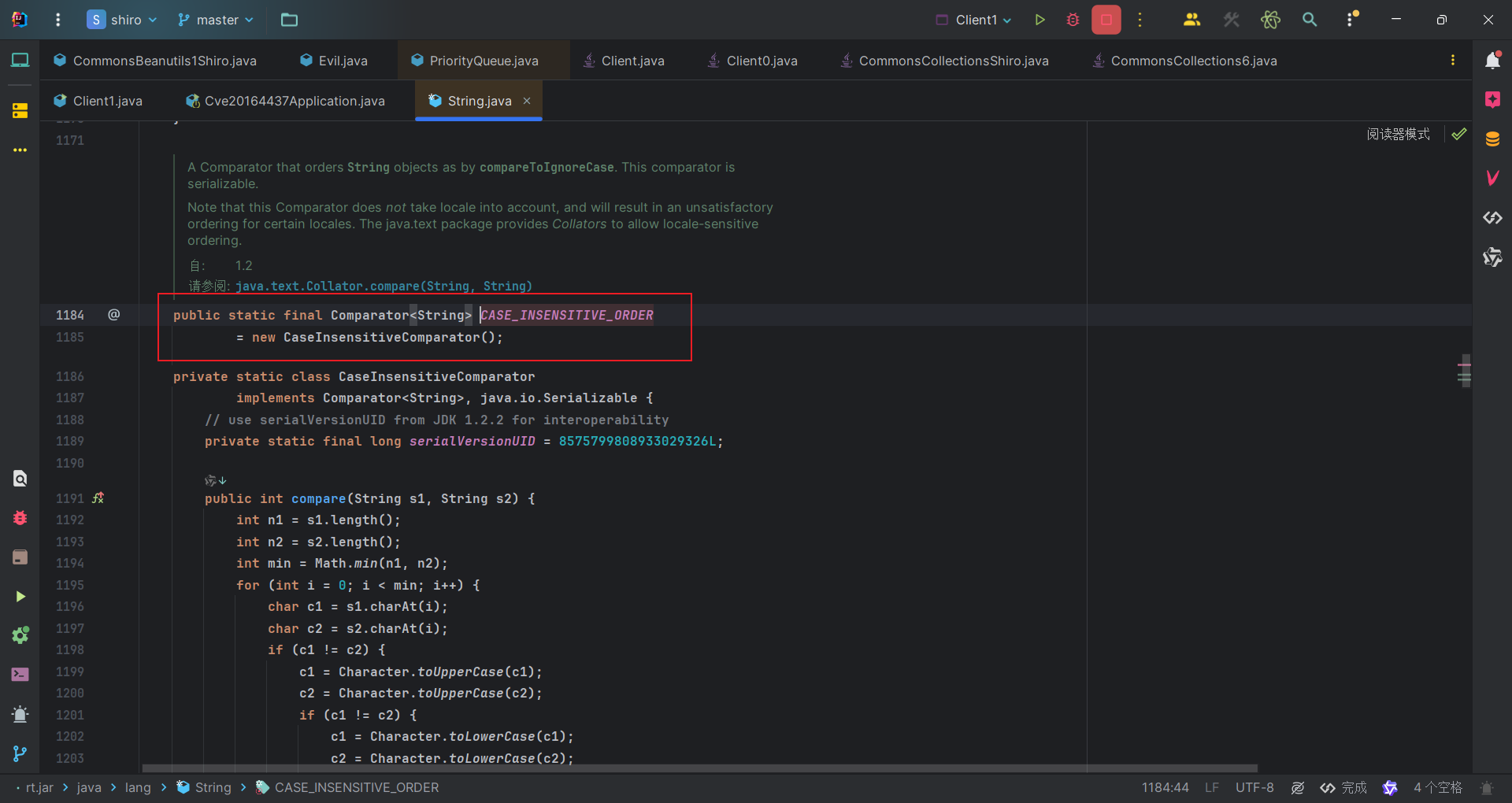Click the green inspections checkmark widget
The width and height of the screenshot is (1512, 803).
click(1459, 134)
